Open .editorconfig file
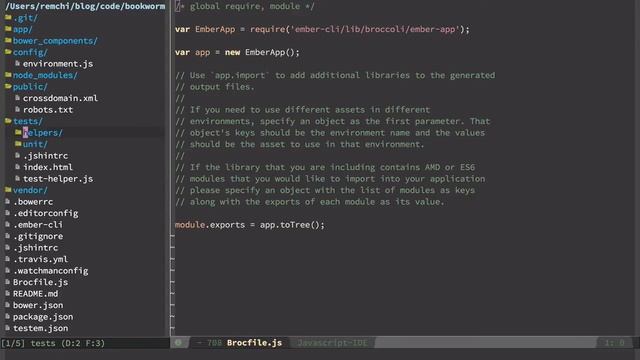Screen dimensions: 640x360 pyautogui.click(x=46, y=213)
